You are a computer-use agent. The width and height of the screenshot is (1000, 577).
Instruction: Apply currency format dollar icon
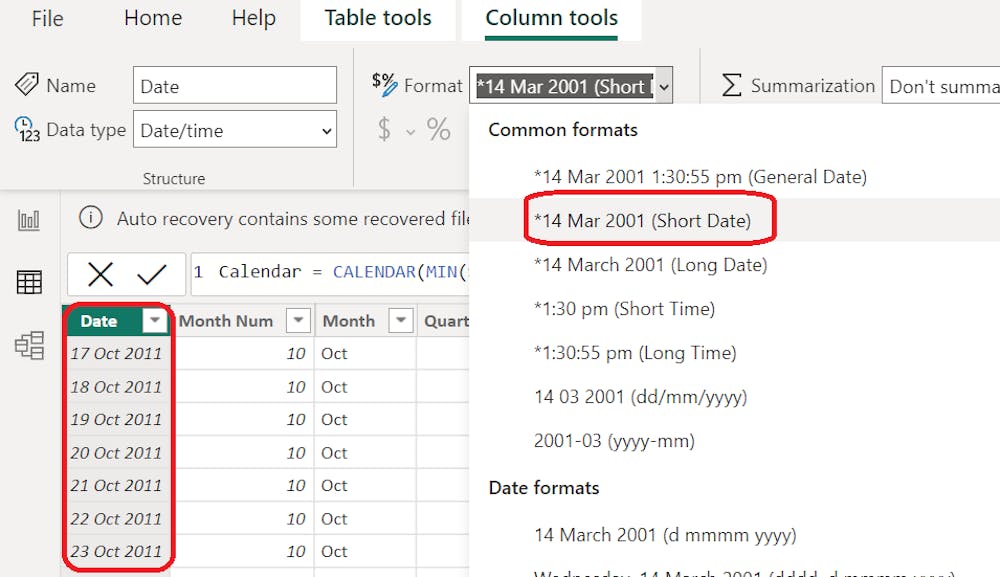[385, 129]
